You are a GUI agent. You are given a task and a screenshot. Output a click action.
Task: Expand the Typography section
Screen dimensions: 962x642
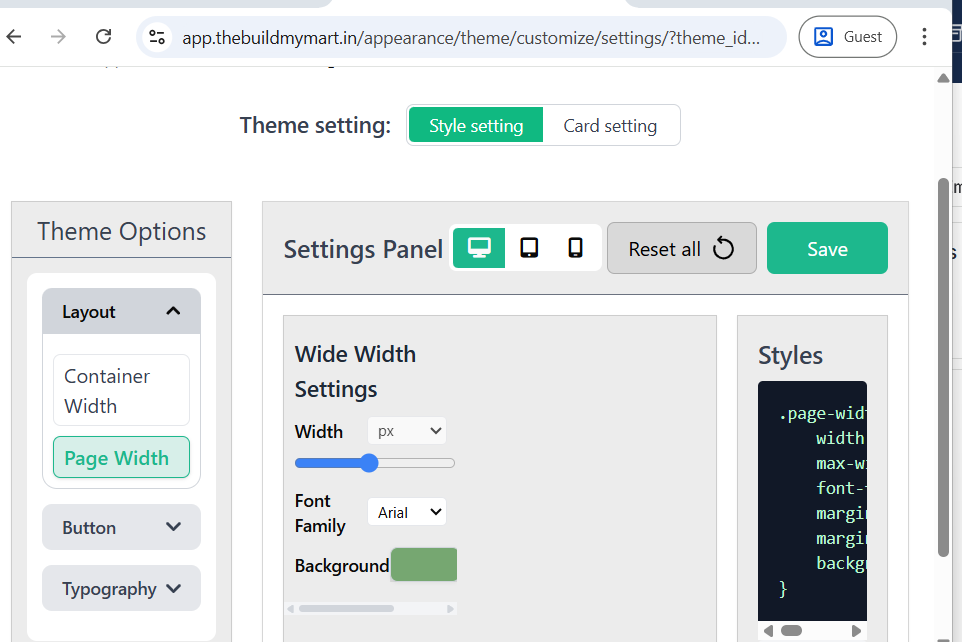click(x=121, y=589)
